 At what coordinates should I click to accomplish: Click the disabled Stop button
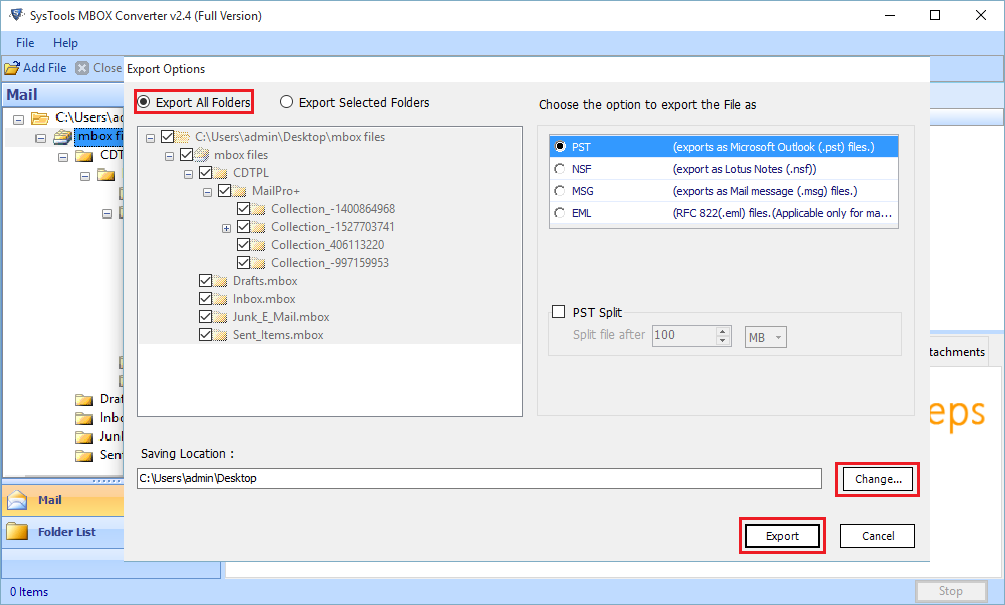[951, 591]
